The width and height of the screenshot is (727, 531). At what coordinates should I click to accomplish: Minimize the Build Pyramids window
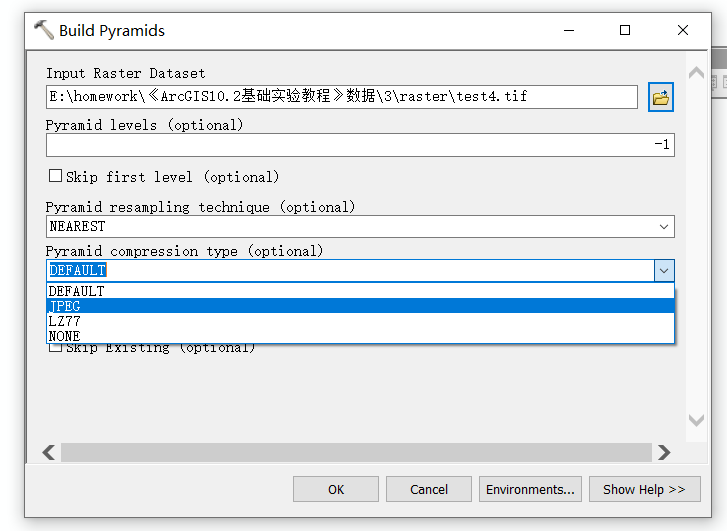(569, 31)
